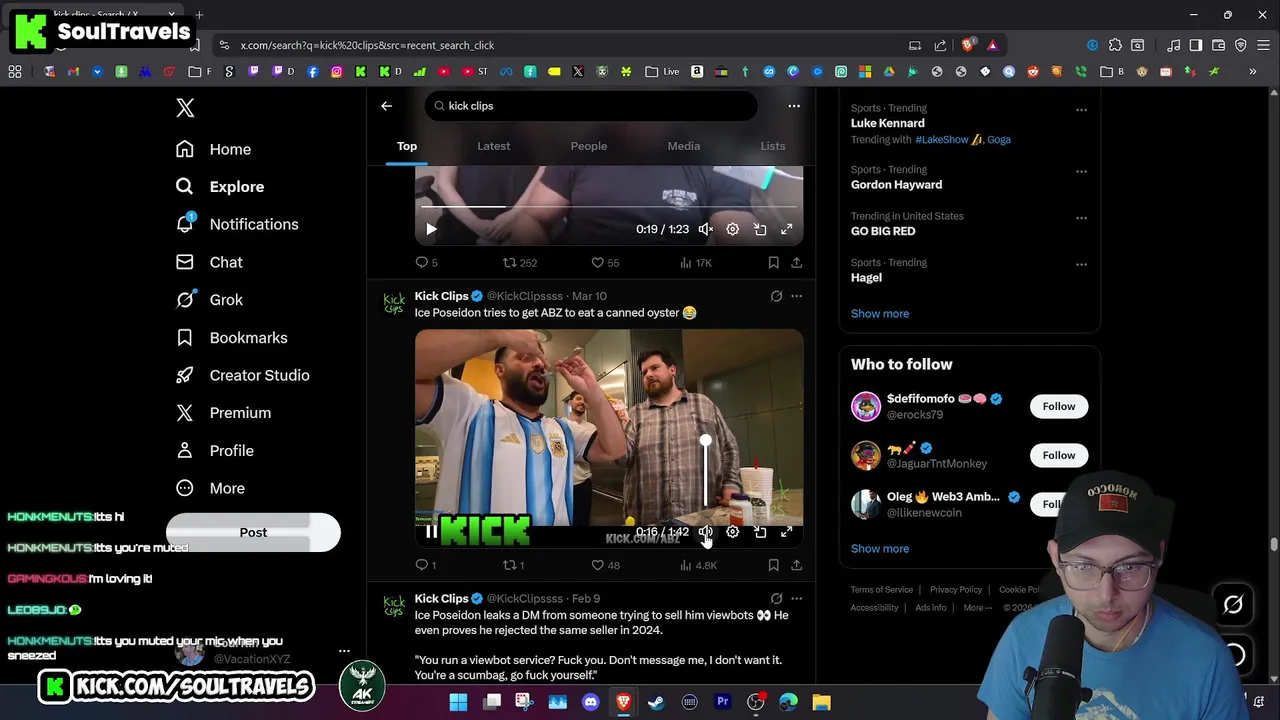Open Creator Studio in the sidebar
This screenshot has height=720, width=1280.
(243, 375)
